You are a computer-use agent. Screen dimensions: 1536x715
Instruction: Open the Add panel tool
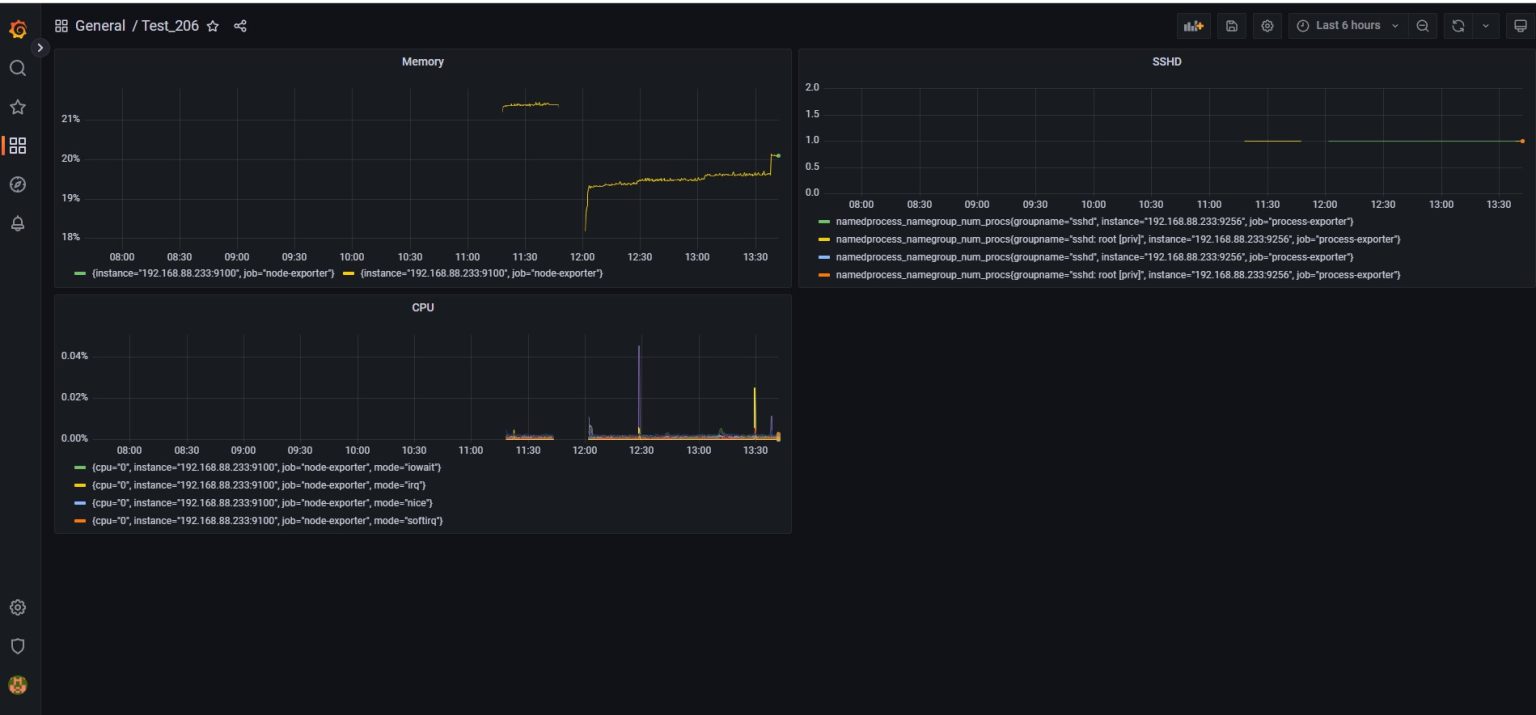pyautogui.click(x=1194, y=25)
